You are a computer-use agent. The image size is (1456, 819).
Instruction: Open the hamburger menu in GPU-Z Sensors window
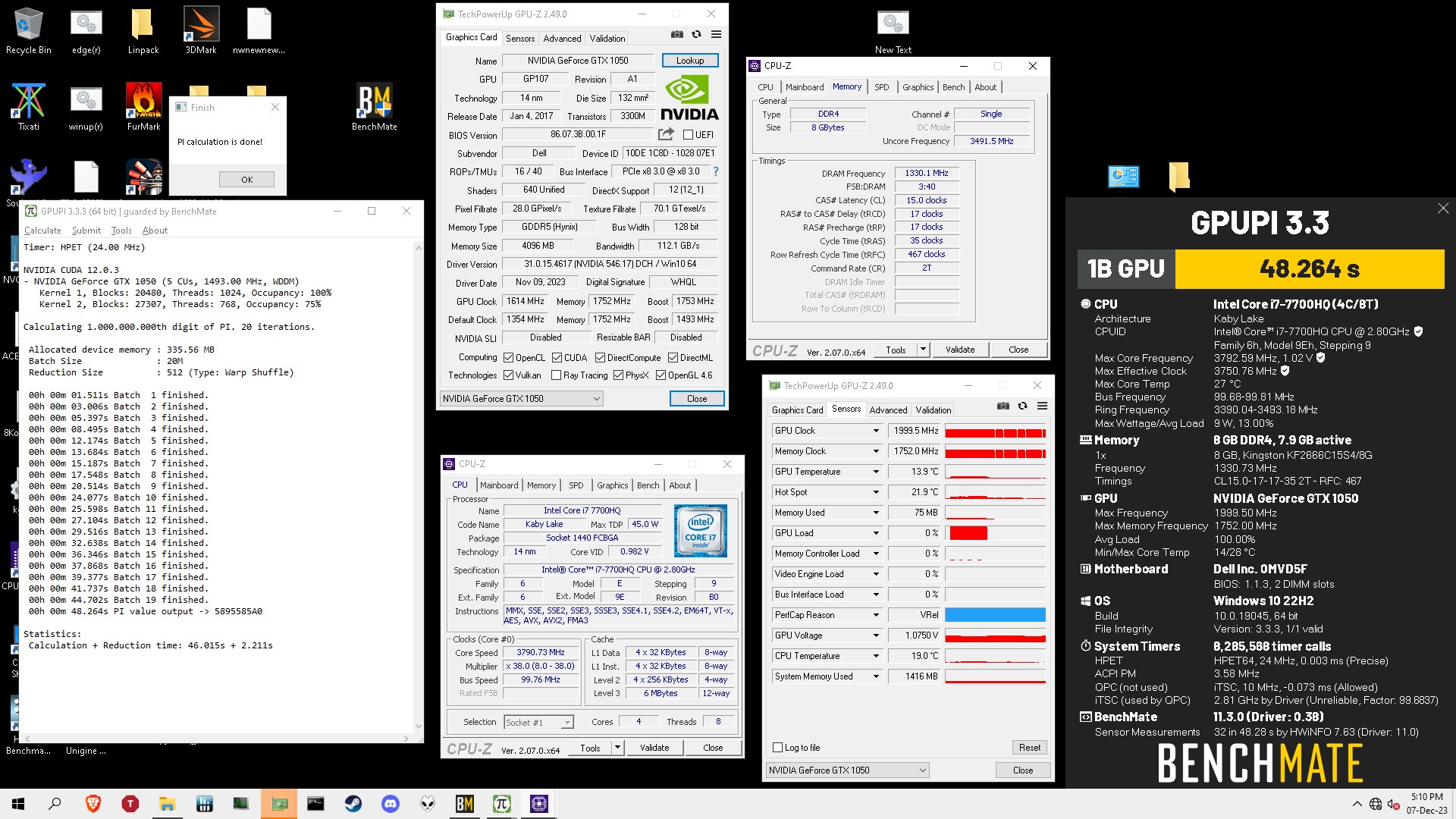click(1042, 406)
